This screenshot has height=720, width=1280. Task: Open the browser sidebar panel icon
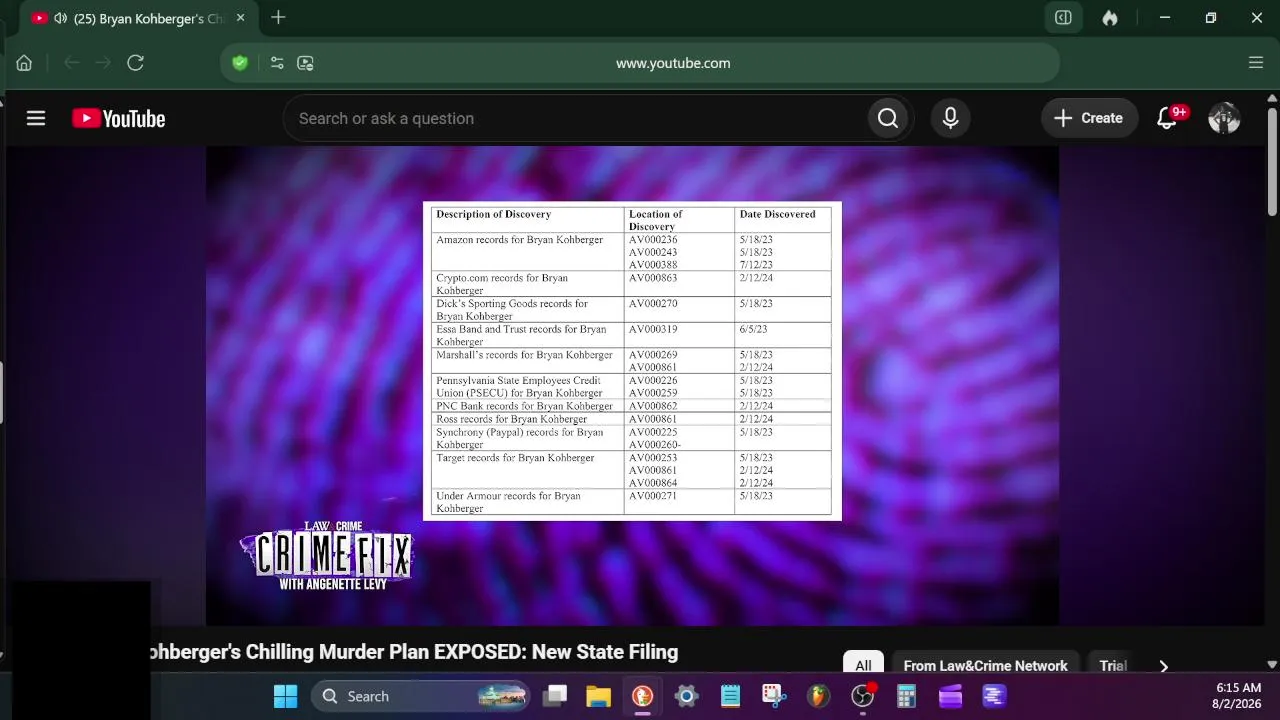click(1063, 18)
